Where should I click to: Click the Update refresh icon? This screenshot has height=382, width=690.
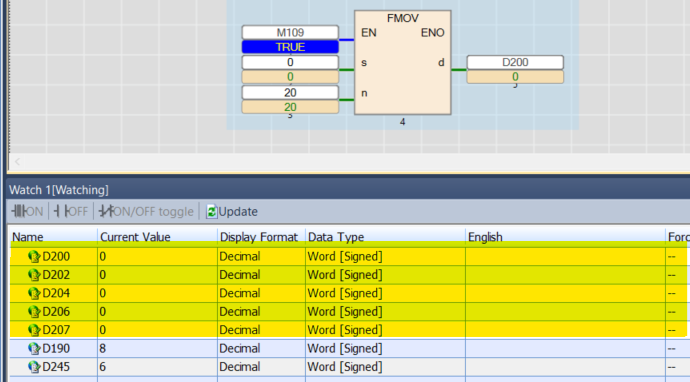click(212, 212)
